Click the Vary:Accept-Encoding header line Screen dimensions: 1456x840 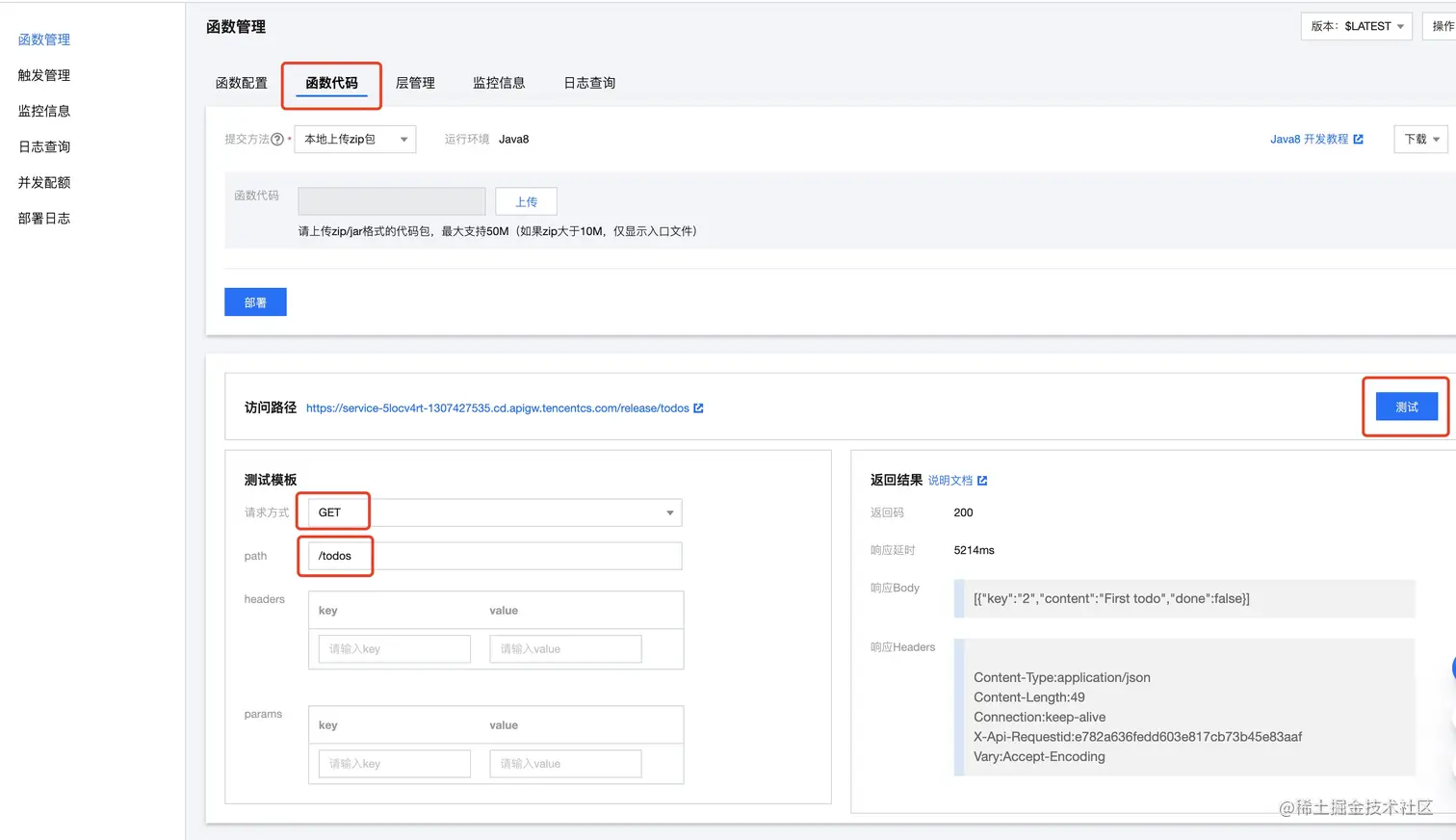1039,757
